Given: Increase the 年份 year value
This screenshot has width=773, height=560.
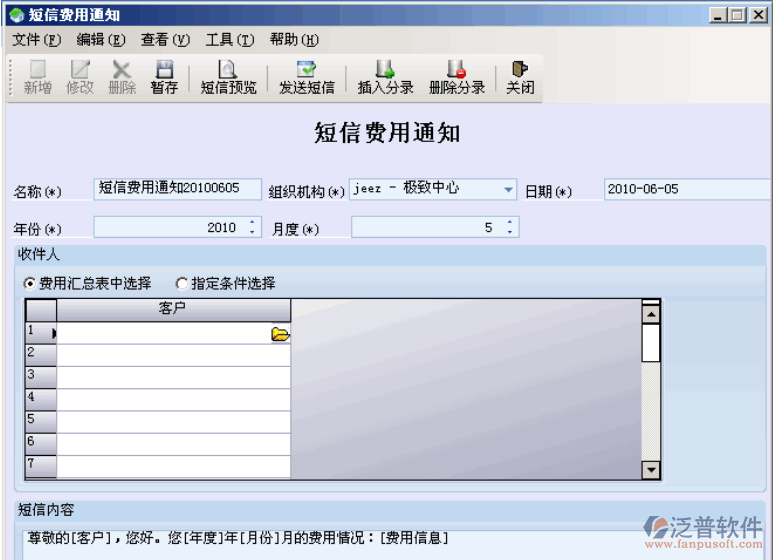Looking at the screenshot, I should pyautogui.click(x=252, y=222).
